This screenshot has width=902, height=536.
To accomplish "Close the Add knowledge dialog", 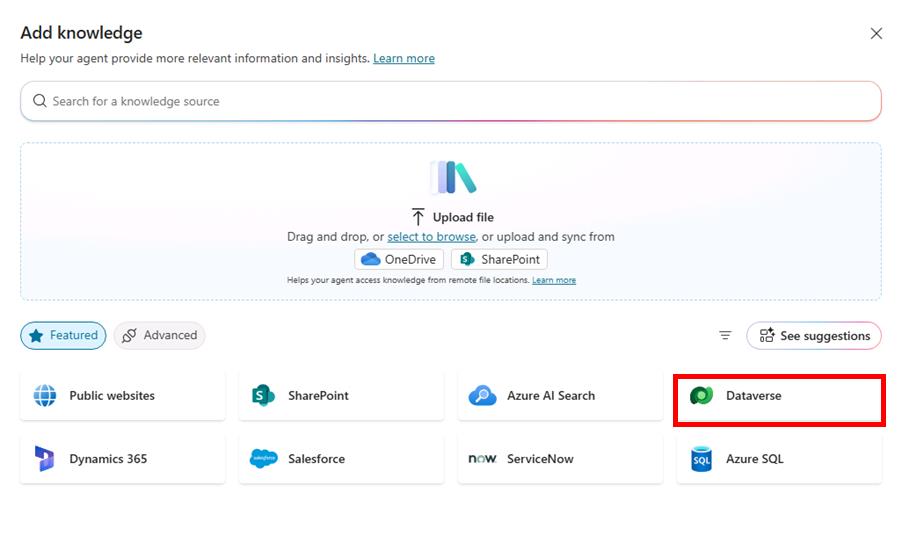I will [876, 34].
